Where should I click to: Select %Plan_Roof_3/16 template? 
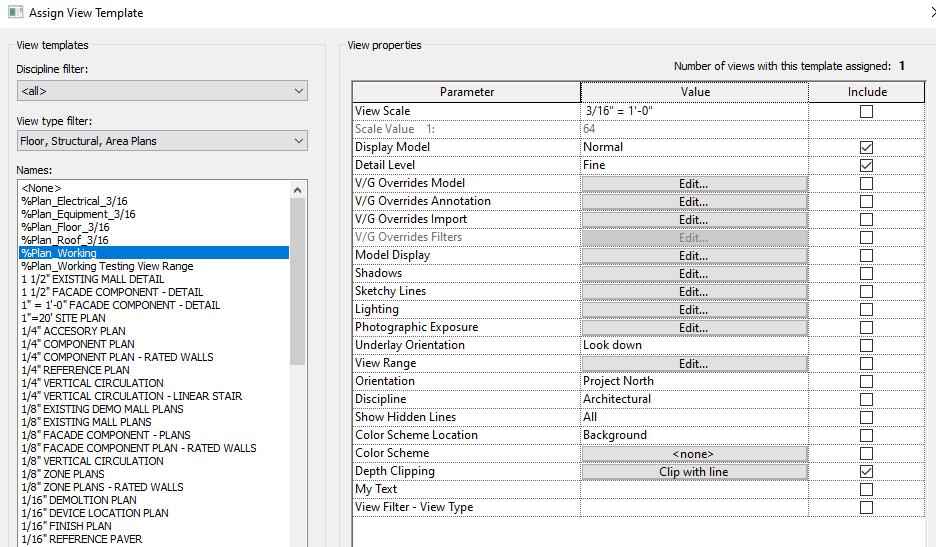pyautogui.click(x=64, y=240)
